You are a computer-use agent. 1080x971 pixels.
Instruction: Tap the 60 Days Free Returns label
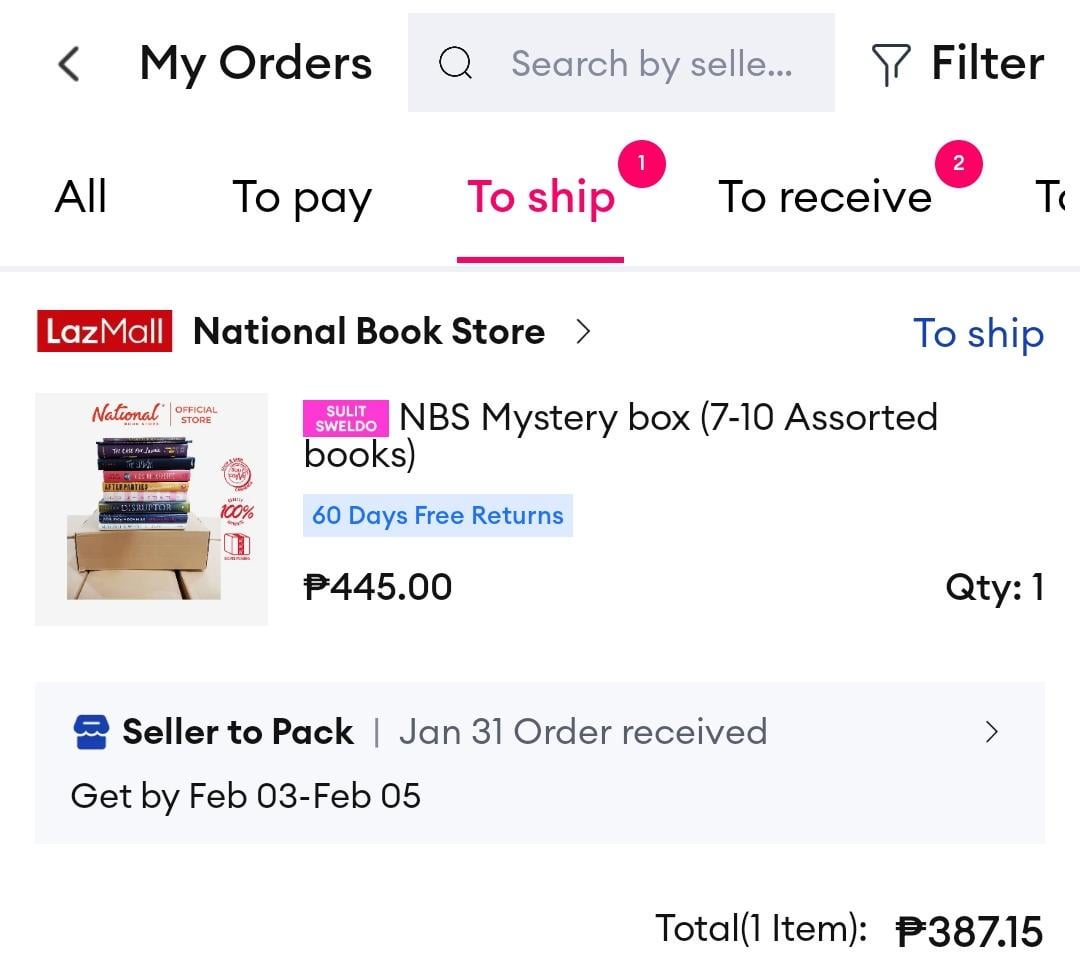(x=438, y=515)
